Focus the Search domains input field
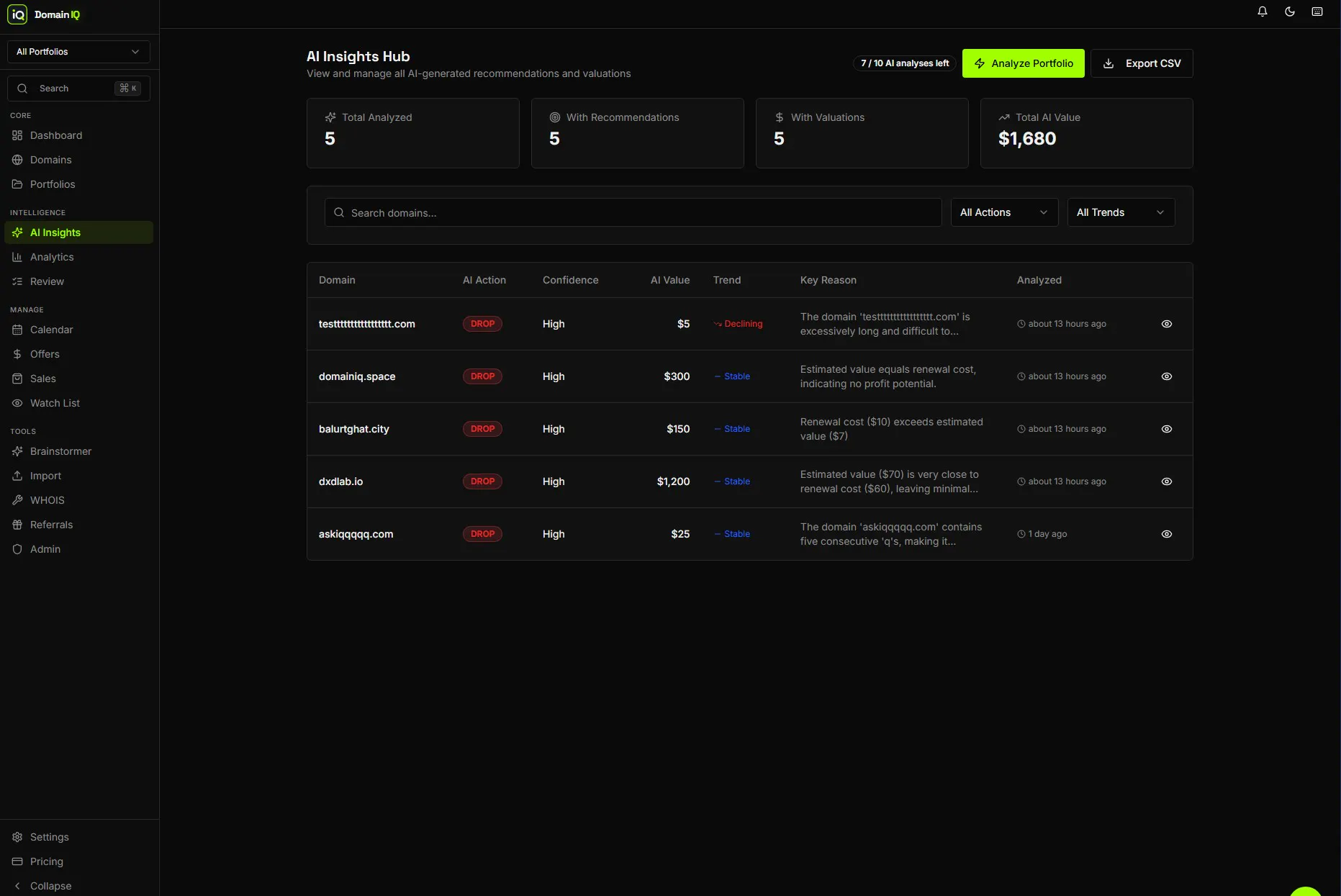1341x896 pixels. point(633,212)
